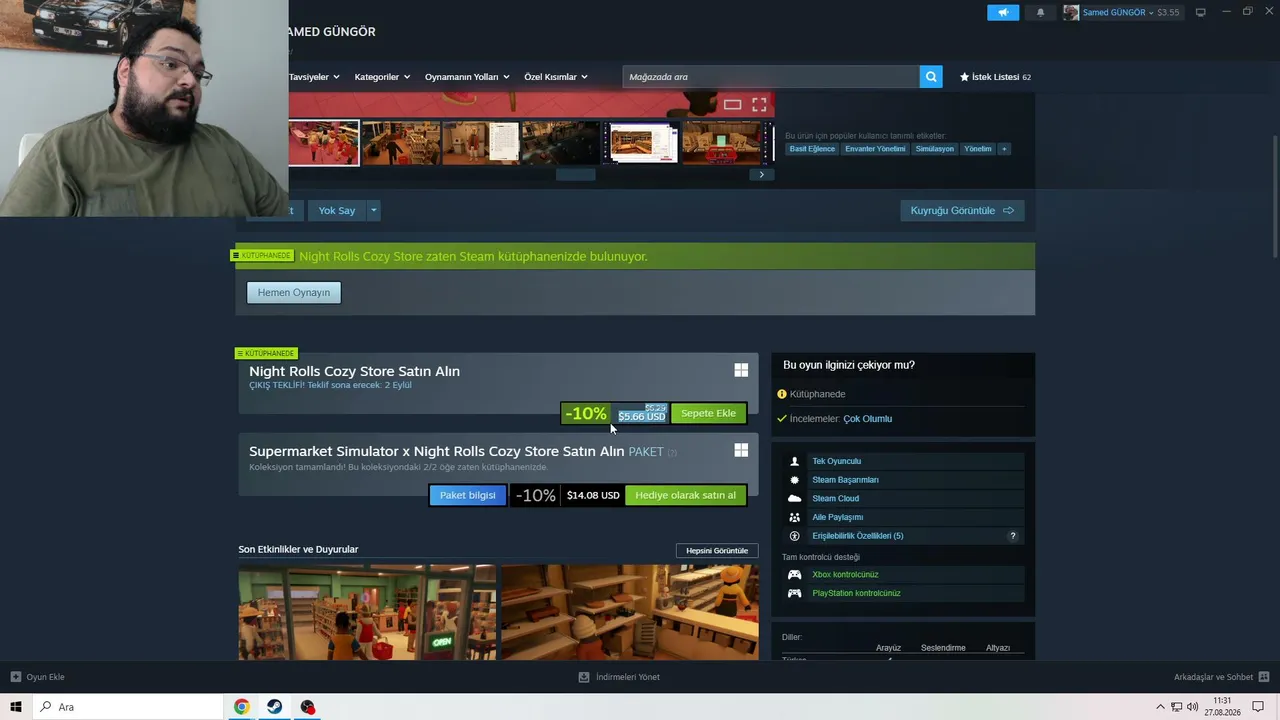Viewport: 1280px width, 720px height.
Task: Expand Oynamanın Yolları menu
Action: click(467, 77)
